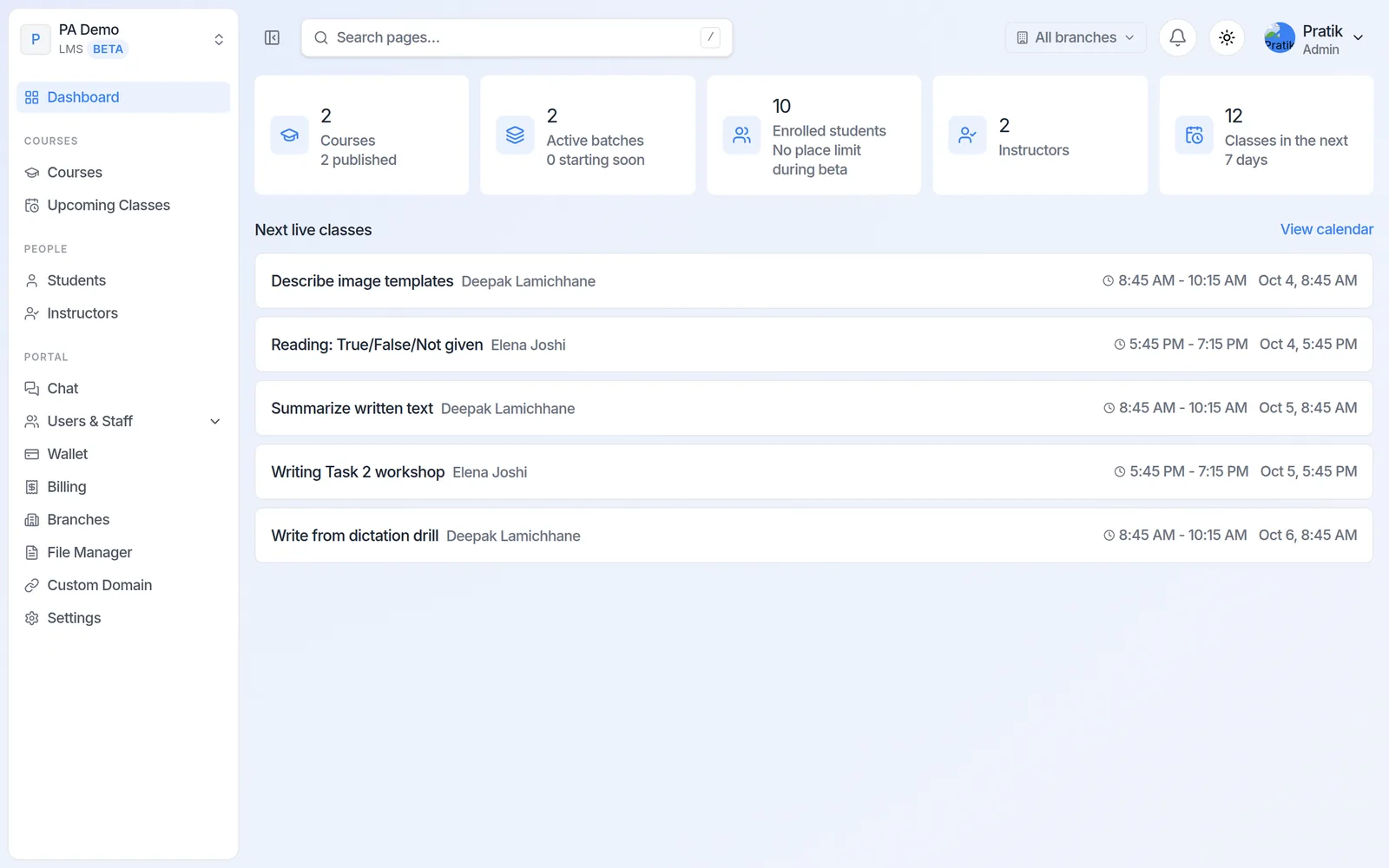Click the Oct 4, 5:45 PM date
1389x868 pixels.
[x=1308, y=345]
